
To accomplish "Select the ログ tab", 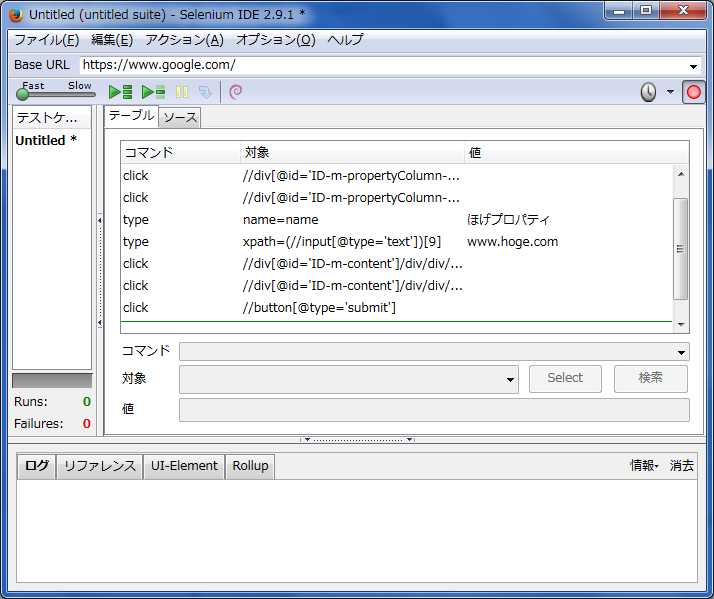I will click(36, 466).
